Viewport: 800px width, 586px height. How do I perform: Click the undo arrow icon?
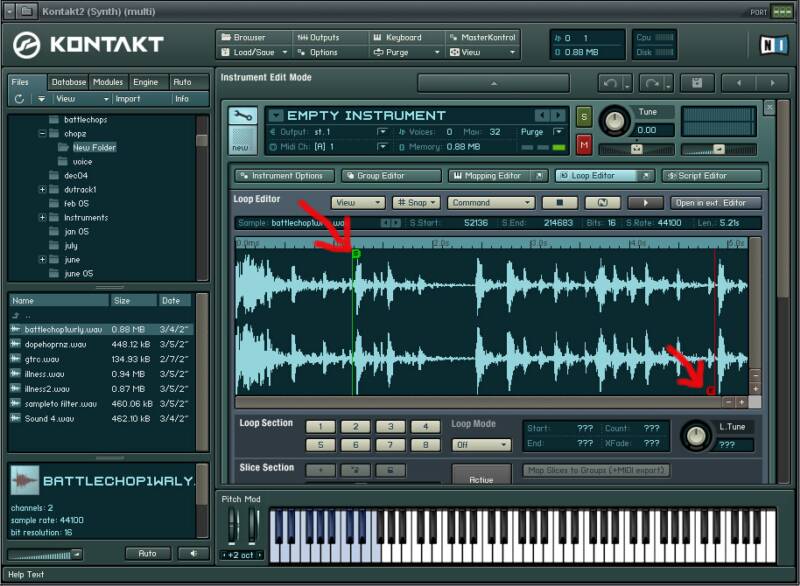tap(610, 83)
